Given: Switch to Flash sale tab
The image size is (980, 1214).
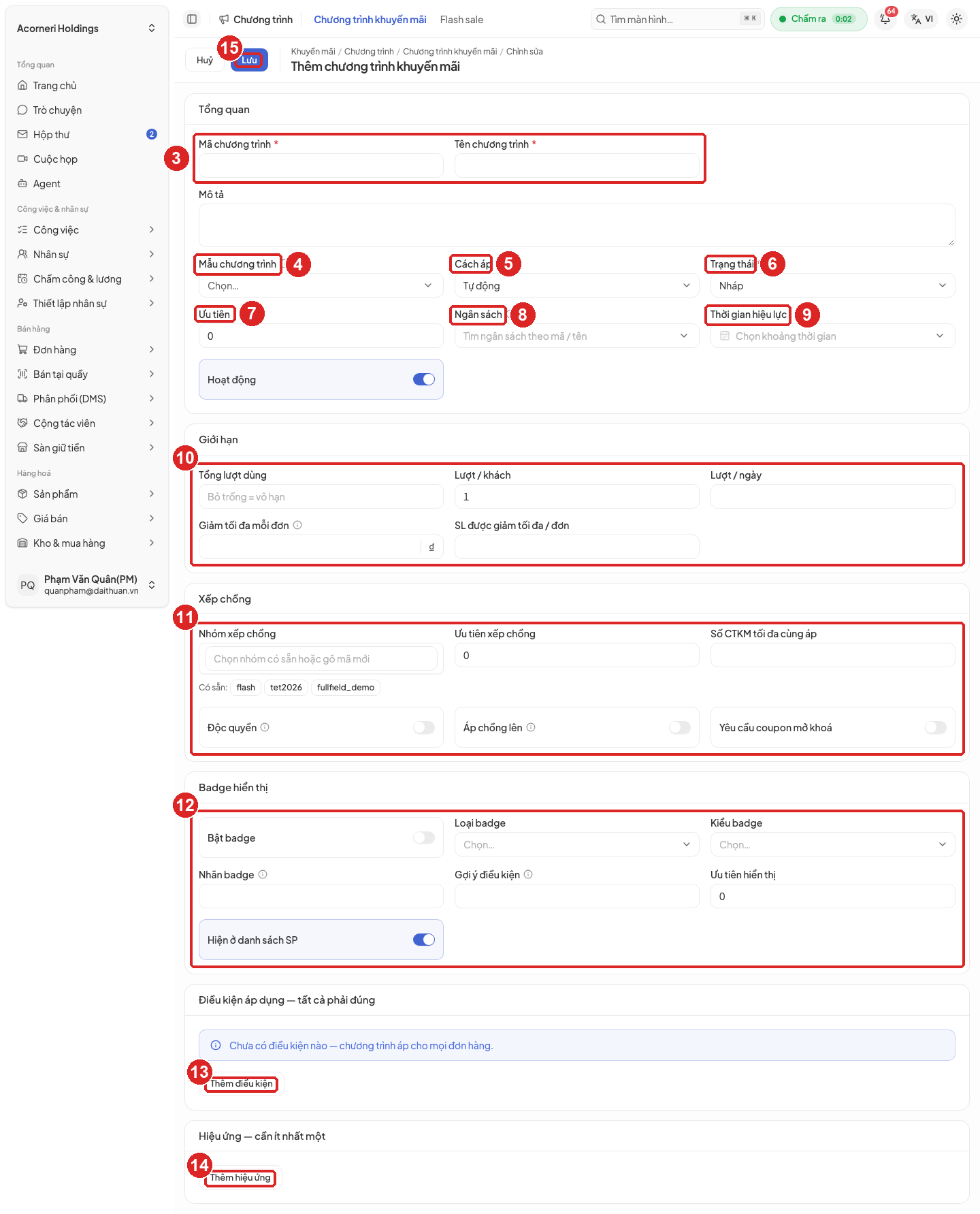Looking at the screenshot, I should point(461,20).
